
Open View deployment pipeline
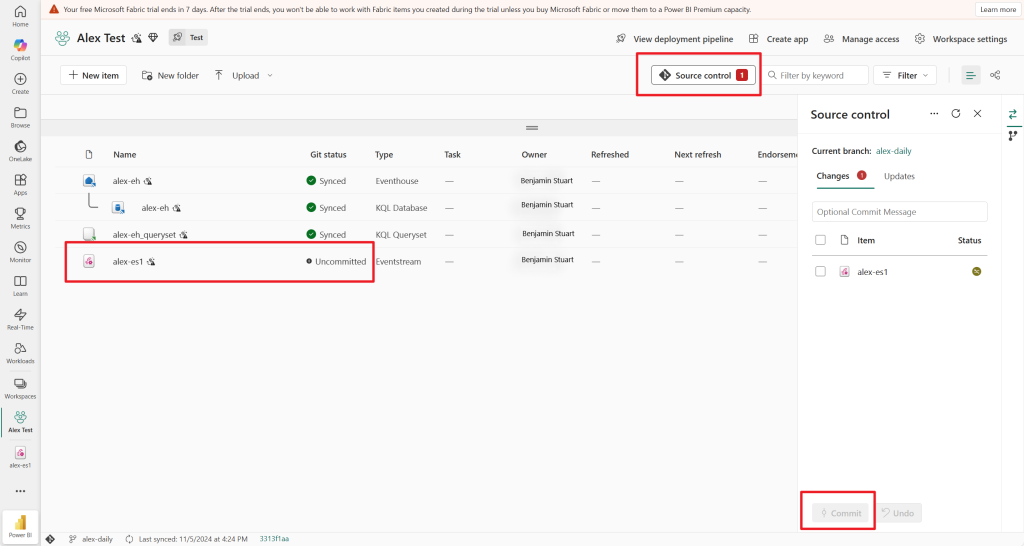point(675,39)
